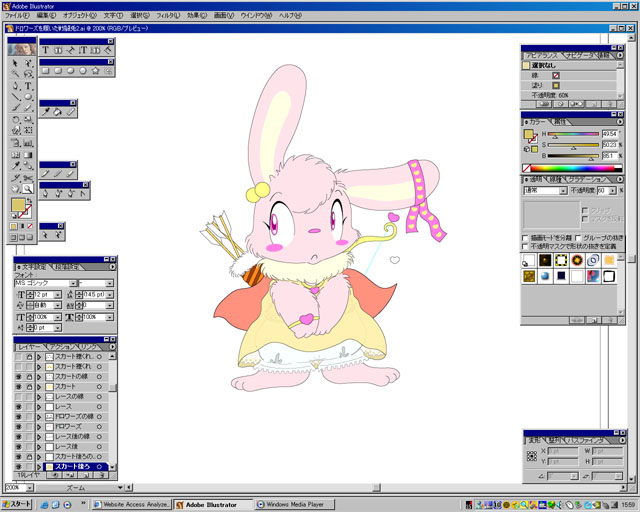Choose the Paintbrush tool
The width and height of the screenshot is (640, 512).
point(15,108)
